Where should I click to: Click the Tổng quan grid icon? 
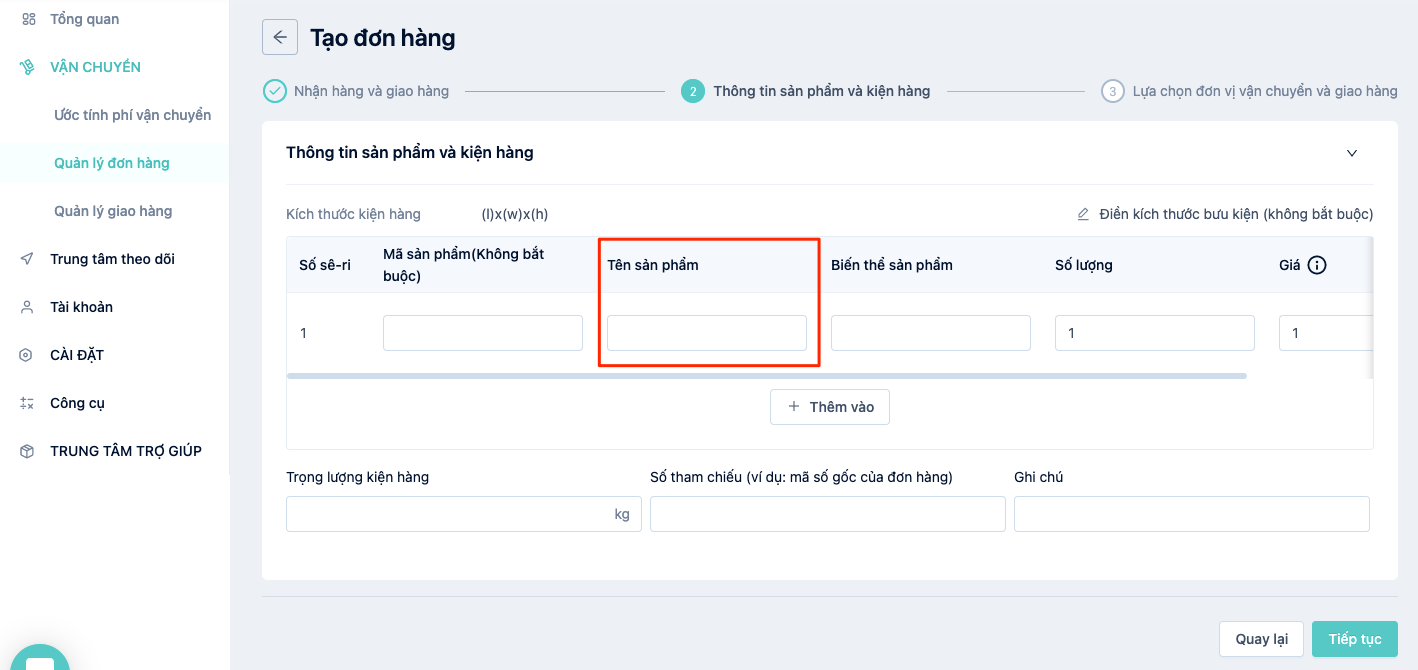click(x=27, y=19)
